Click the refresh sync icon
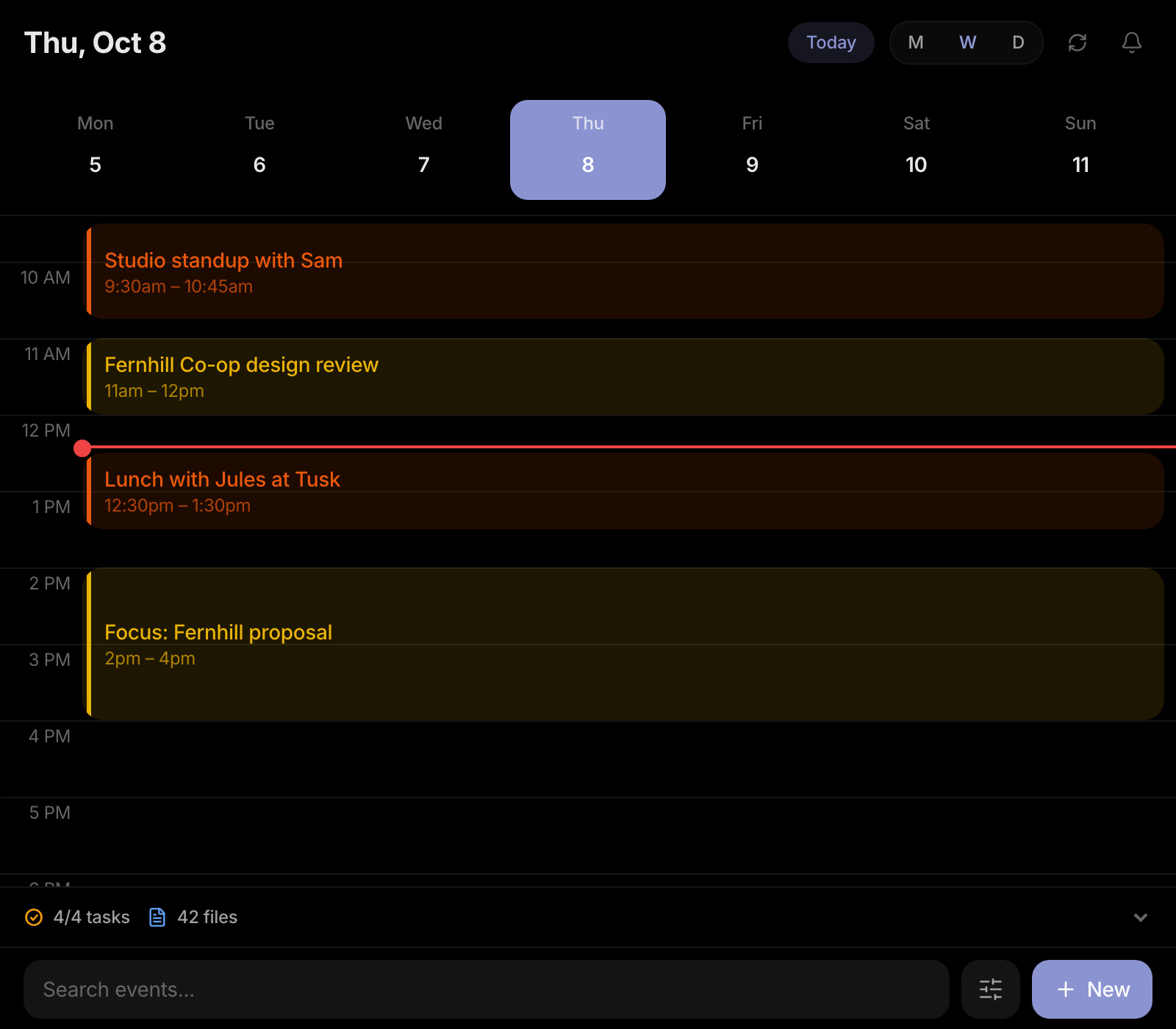 [1078, 43]
